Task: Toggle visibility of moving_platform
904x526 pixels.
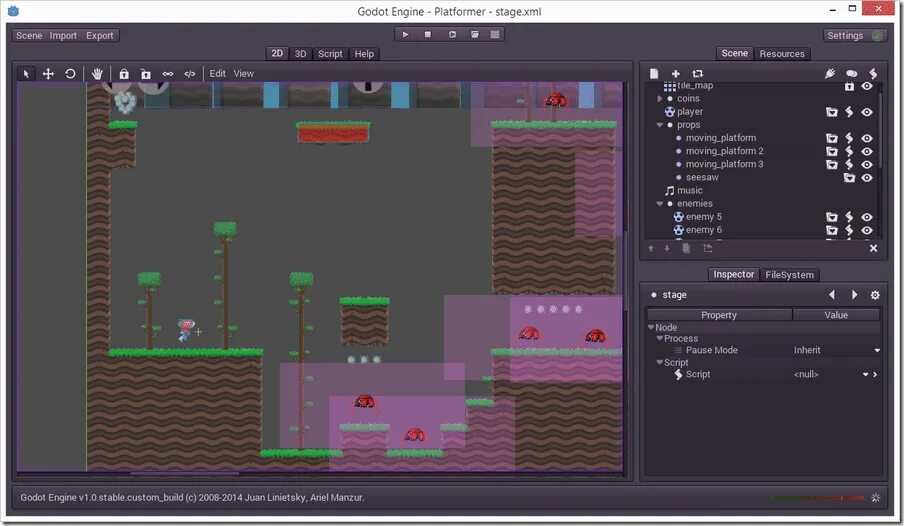Action: click(867, 138)
